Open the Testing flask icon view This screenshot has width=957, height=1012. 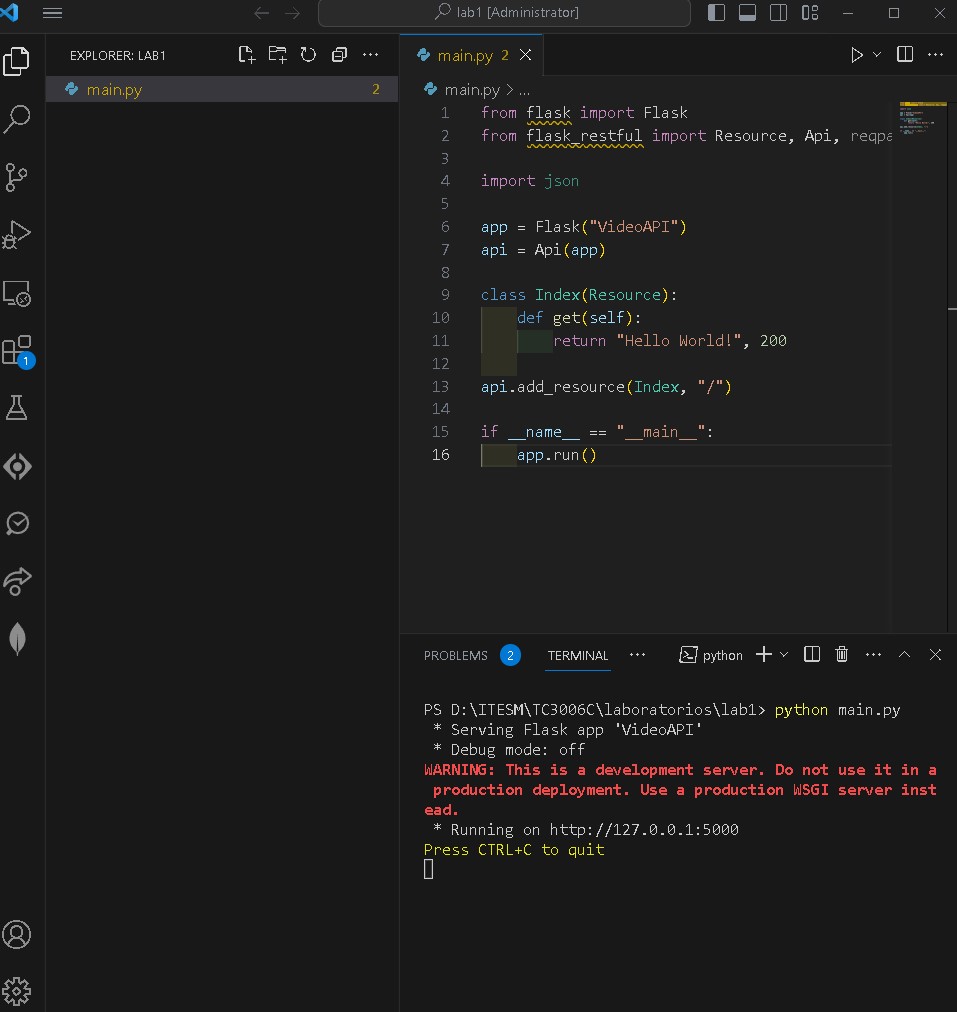click(17, 408)
